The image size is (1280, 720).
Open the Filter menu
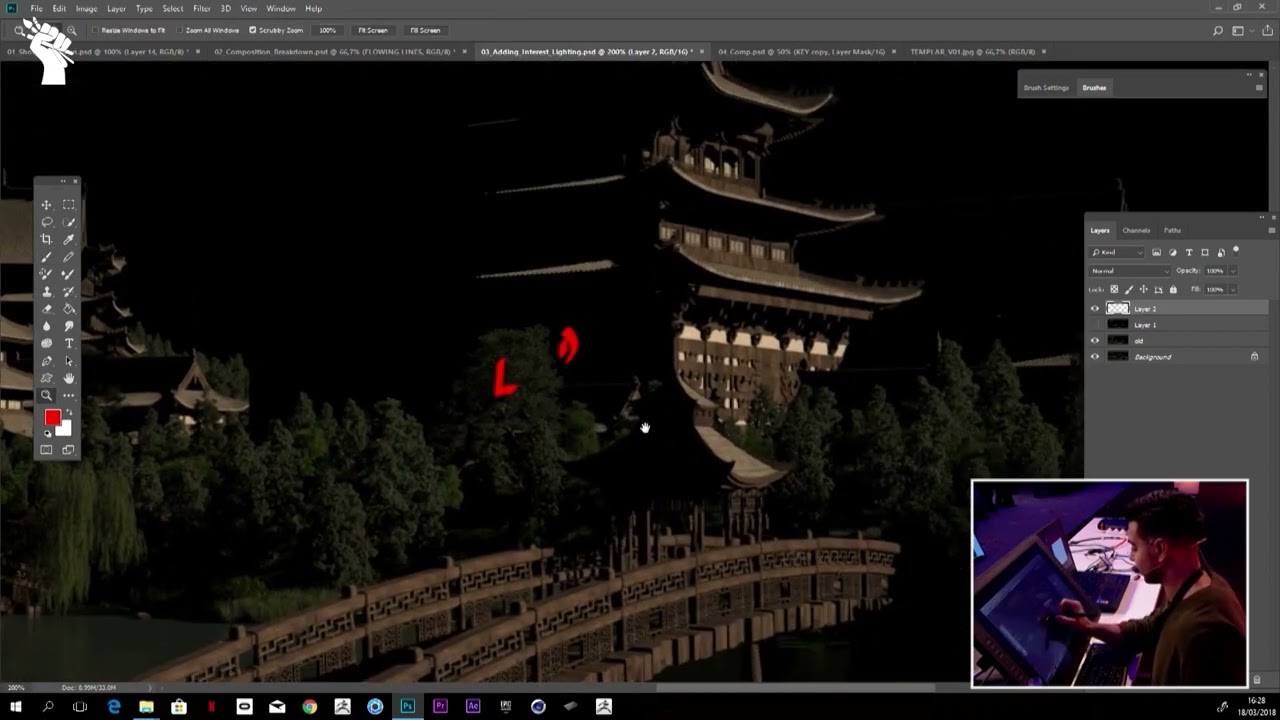pyautogui.click(x=202, y=8)
